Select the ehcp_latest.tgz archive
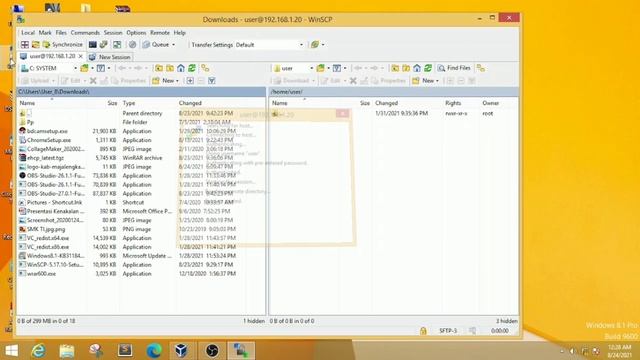This screenshot has height=360, width=640. pyautogui.click(x=45, y=158)
